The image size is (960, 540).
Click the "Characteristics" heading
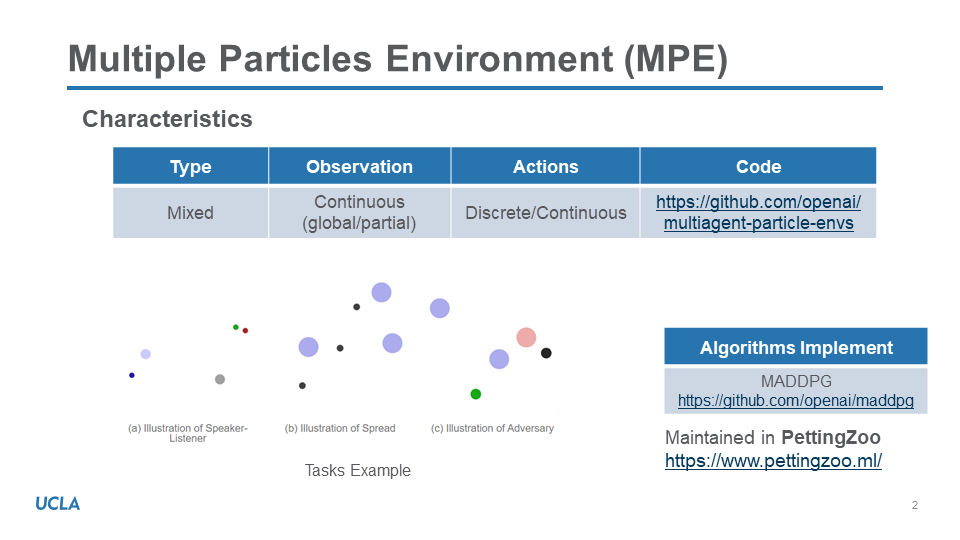tap(167, 119)
